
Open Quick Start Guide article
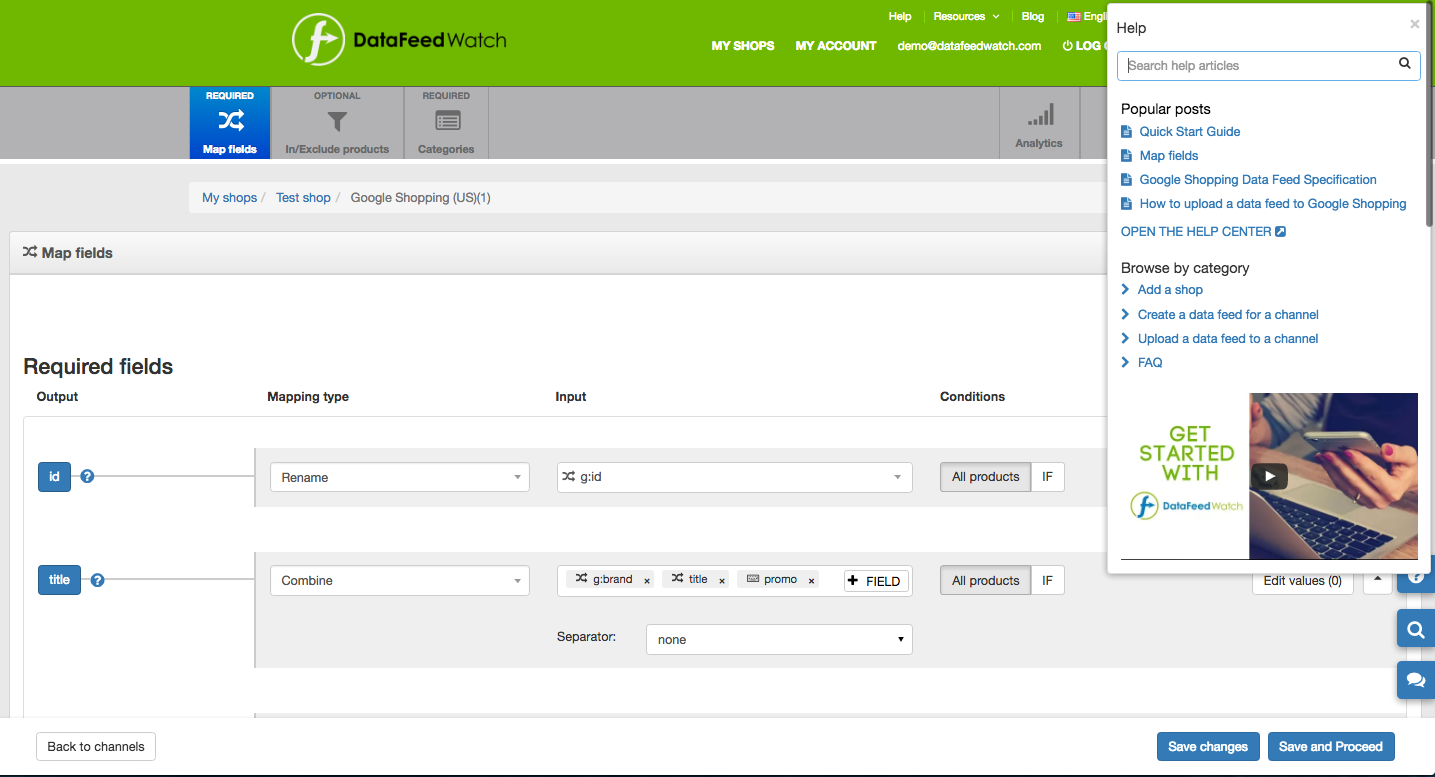point(1190,131)
